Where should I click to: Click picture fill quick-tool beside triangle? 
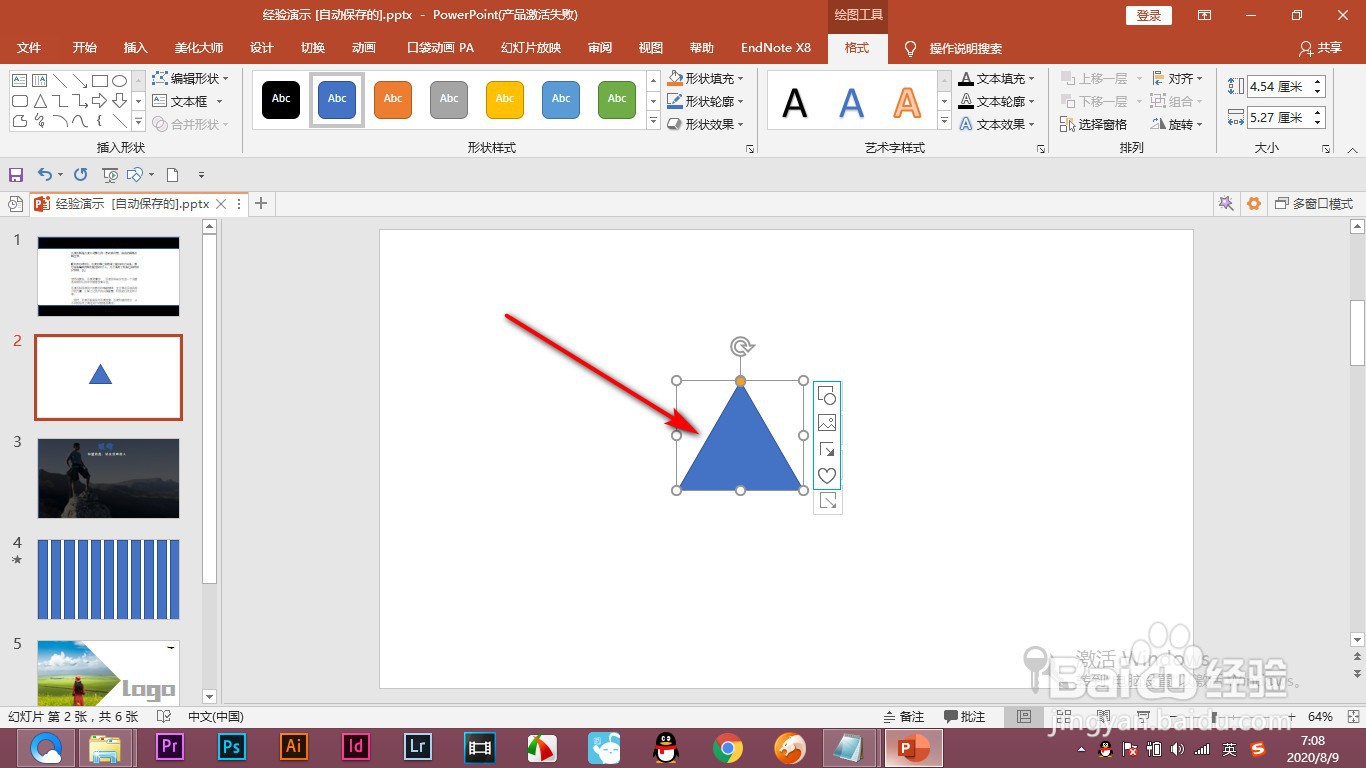coord(827,423)
